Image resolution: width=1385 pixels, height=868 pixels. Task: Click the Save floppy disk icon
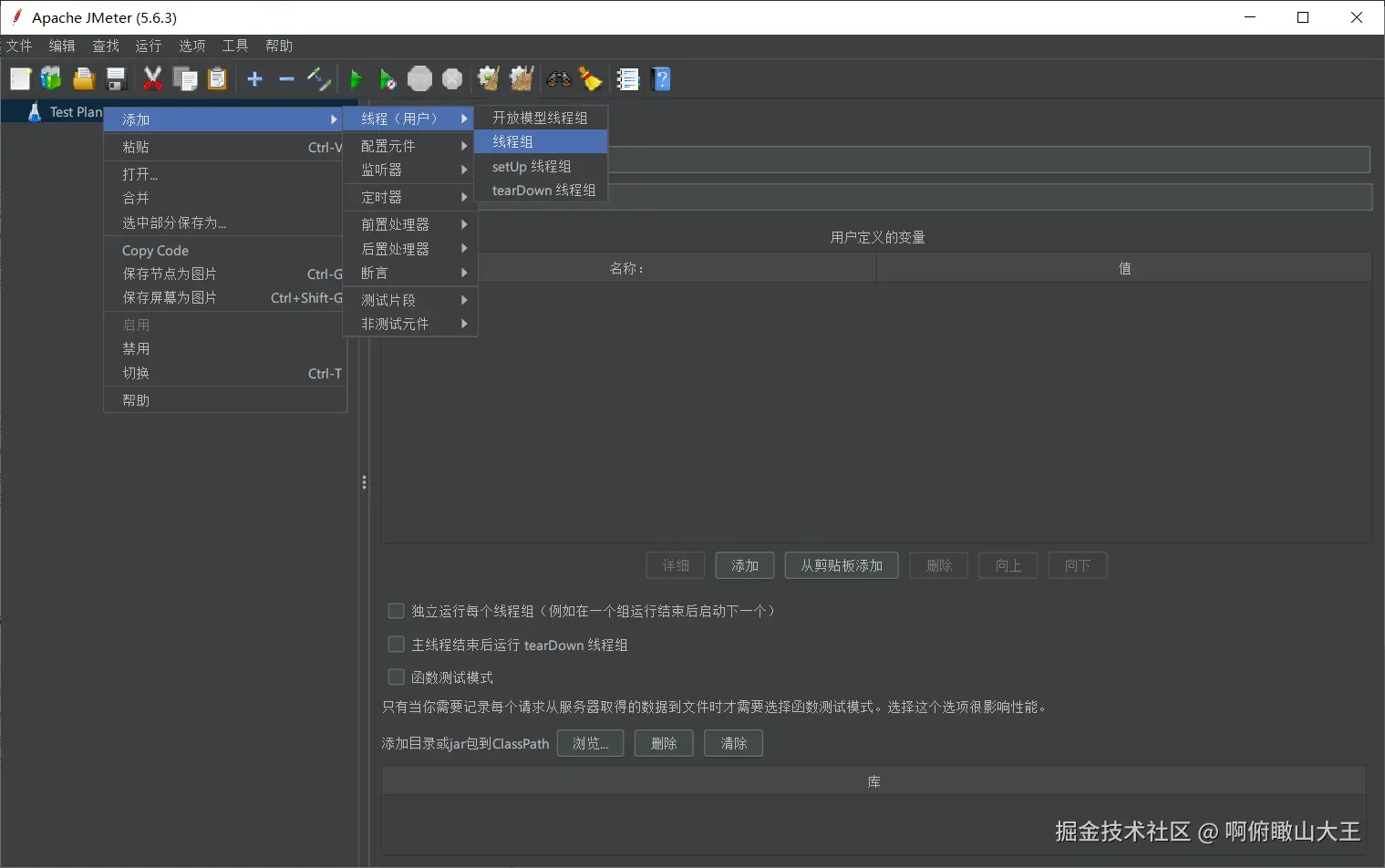click(x=116, y=79)
